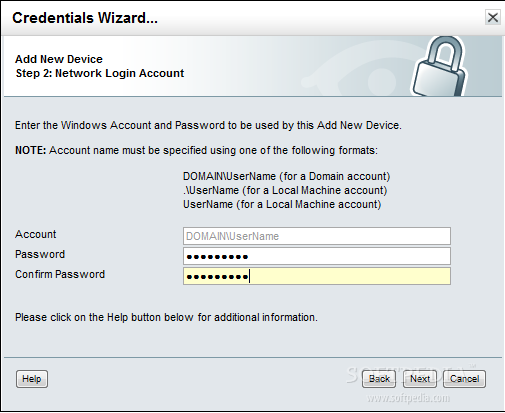Cancel the wizard
The width and height of the screenshot is (505, 413).
(x=464, y=379)
